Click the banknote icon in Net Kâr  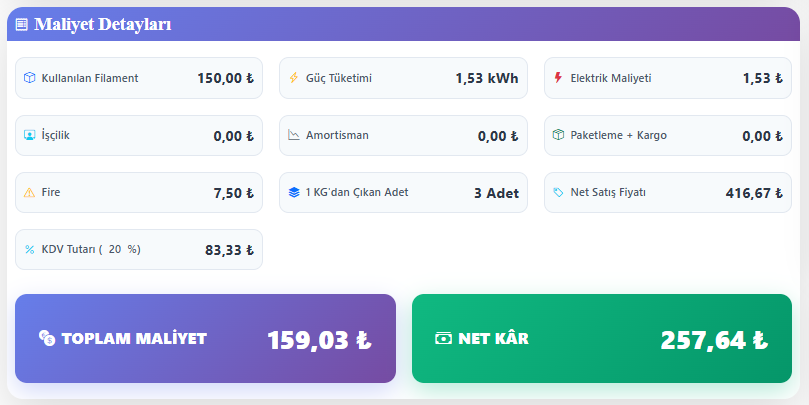pos(443,338)
